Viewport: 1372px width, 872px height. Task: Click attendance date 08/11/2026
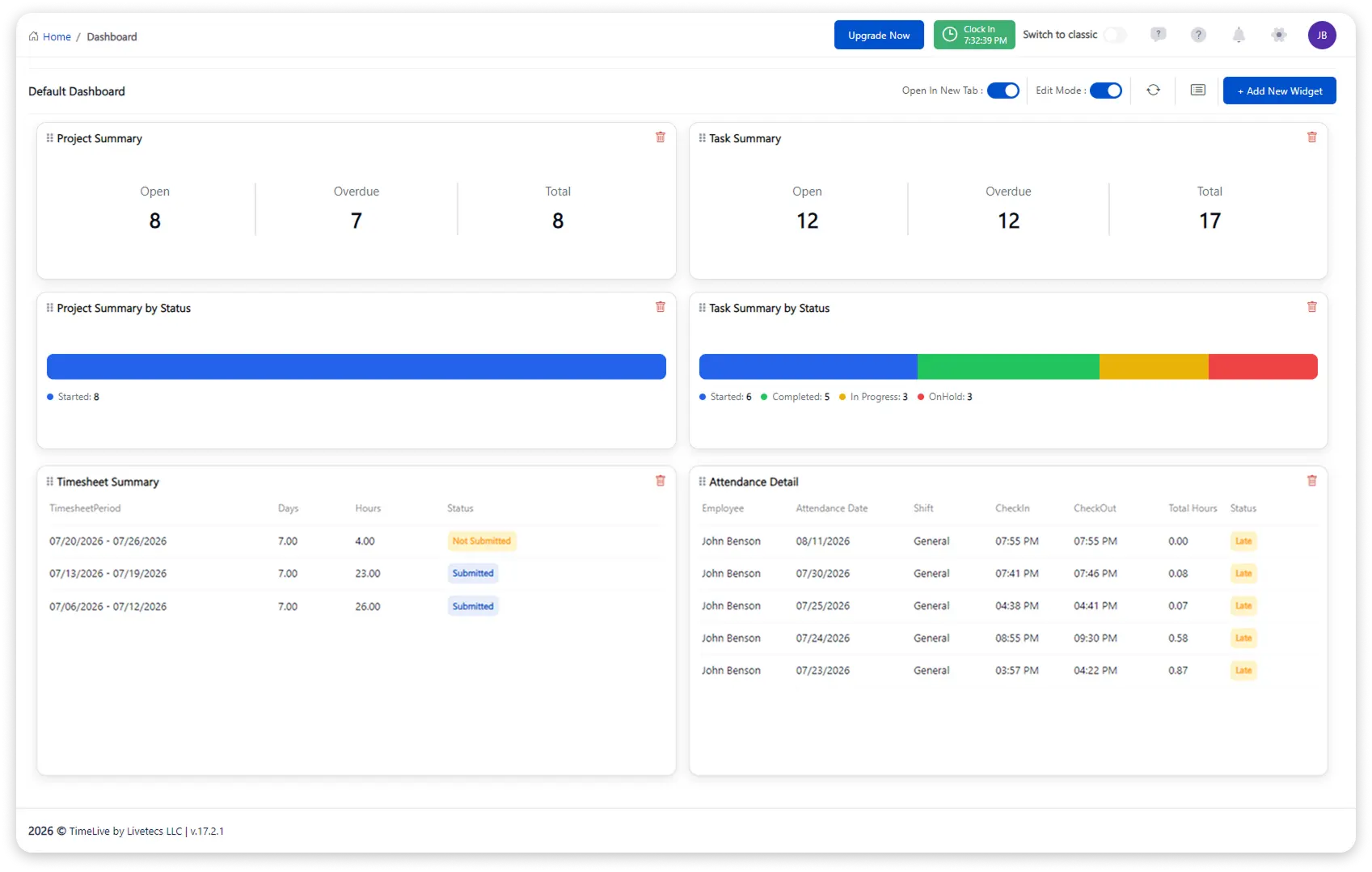click(x=822, y=541)
